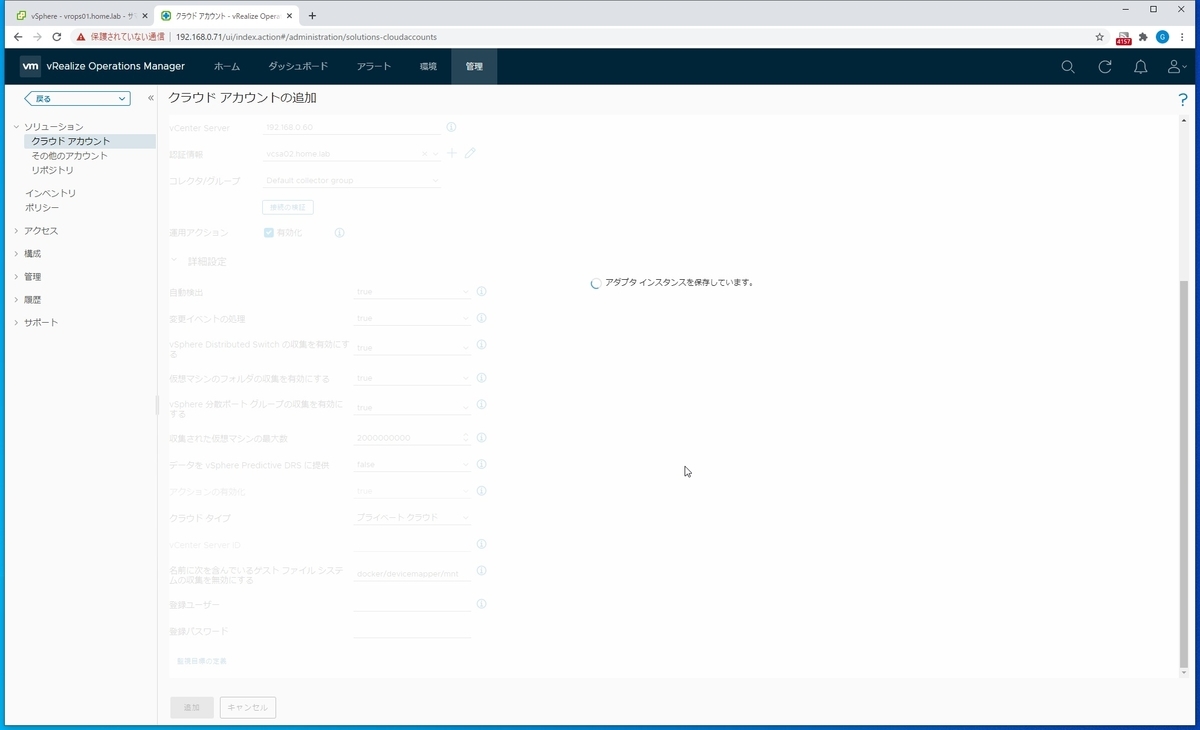This screenshot has height=730, width=1200.
Task: Edit the credential with the pencil icon
Action: click(470, 154)
